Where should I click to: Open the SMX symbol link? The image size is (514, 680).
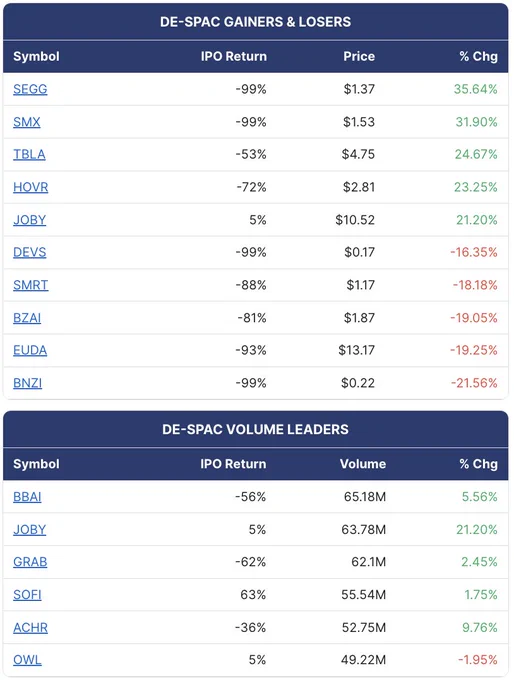click(26, 122)
